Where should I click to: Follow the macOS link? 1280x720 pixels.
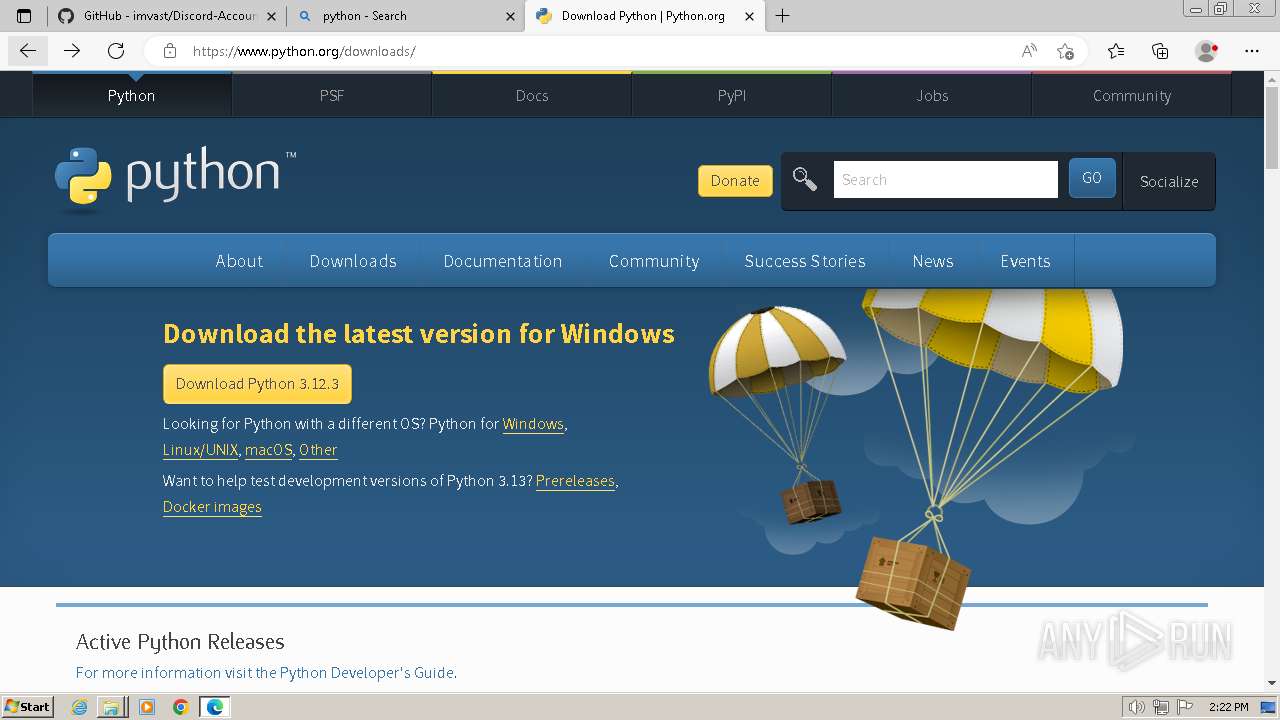pyautogui.click(x=269, y=450)
